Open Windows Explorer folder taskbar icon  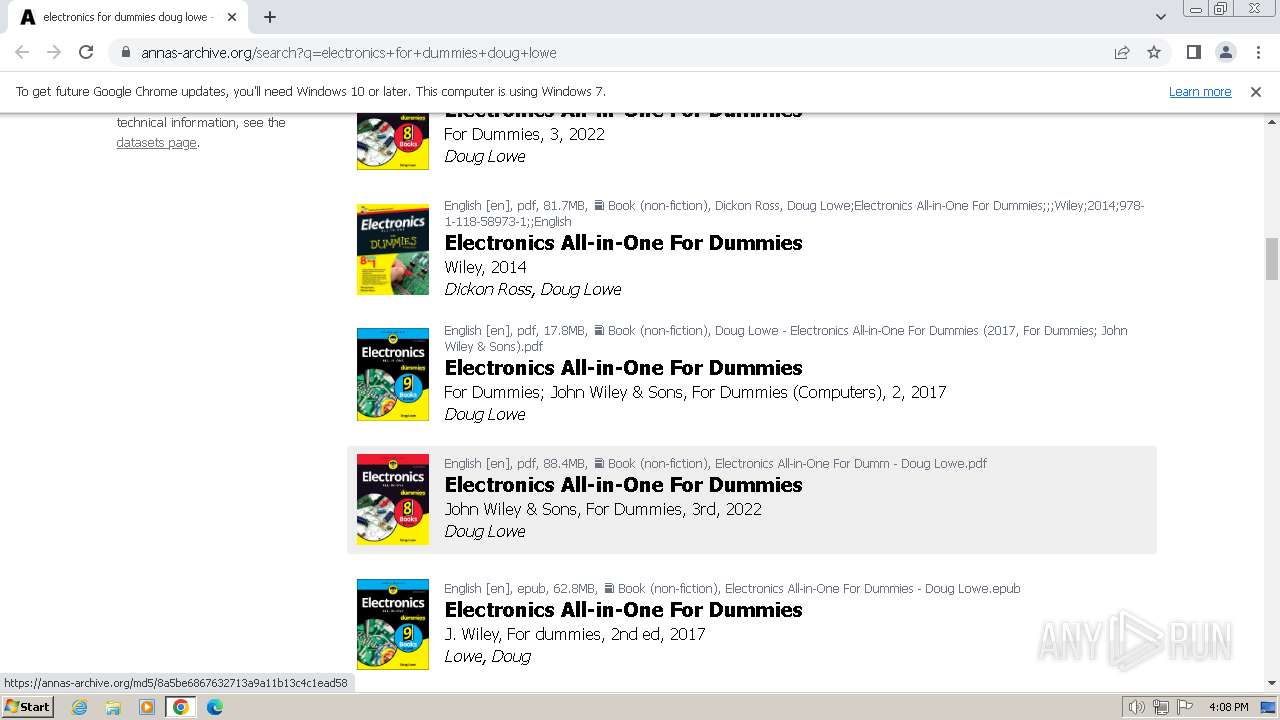(x=113, y=707)
